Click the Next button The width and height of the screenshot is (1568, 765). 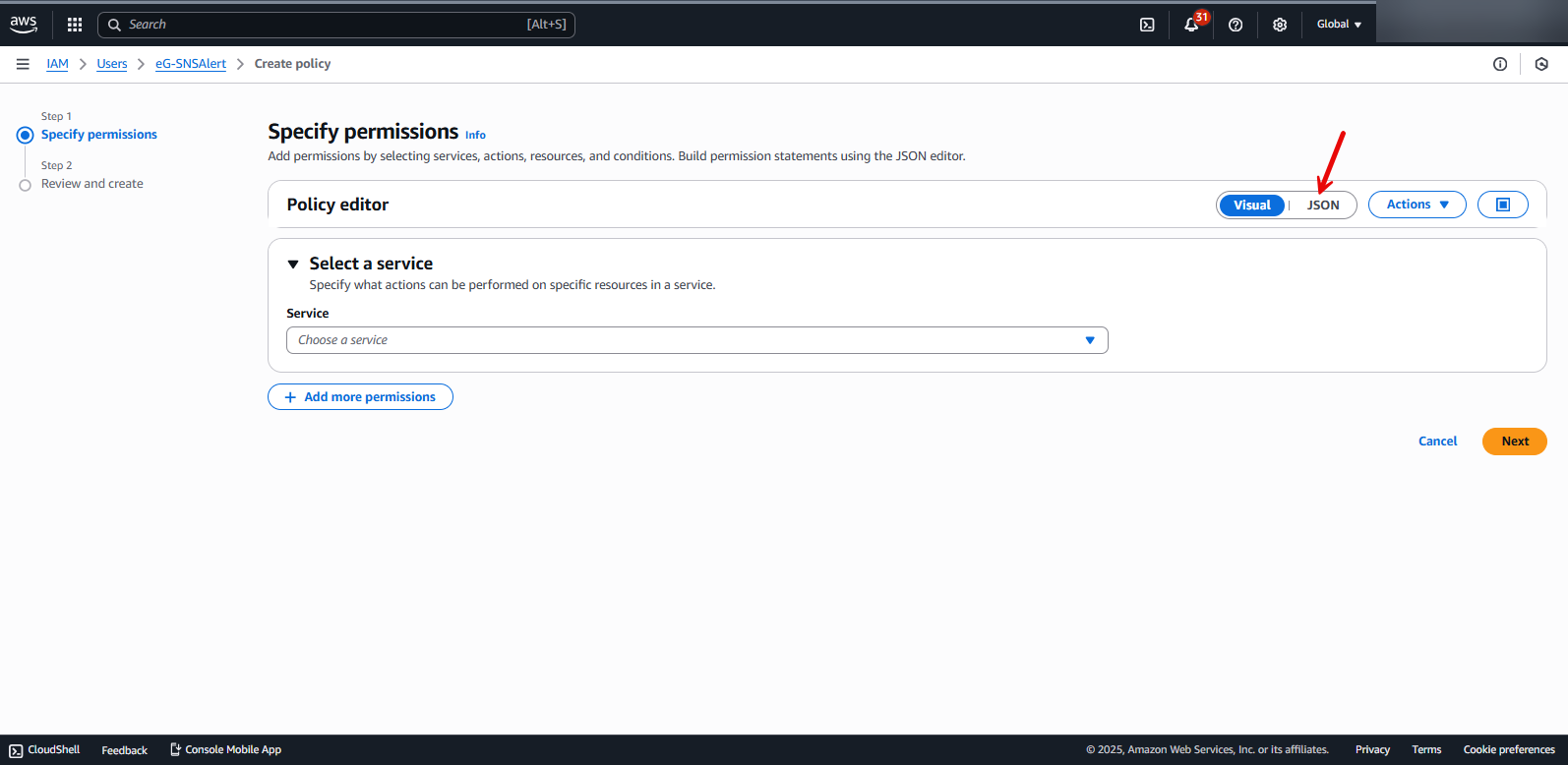click(1514, 441)
